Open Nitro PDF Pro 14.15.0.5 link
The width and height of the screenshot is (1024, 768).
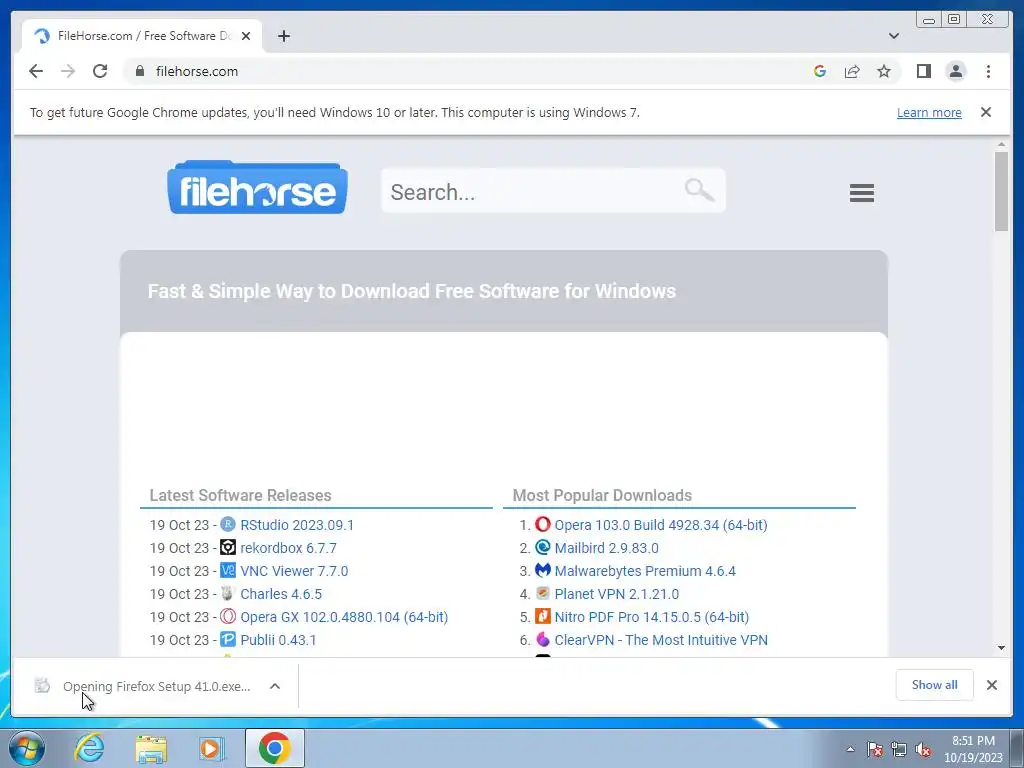coord(651,616)
